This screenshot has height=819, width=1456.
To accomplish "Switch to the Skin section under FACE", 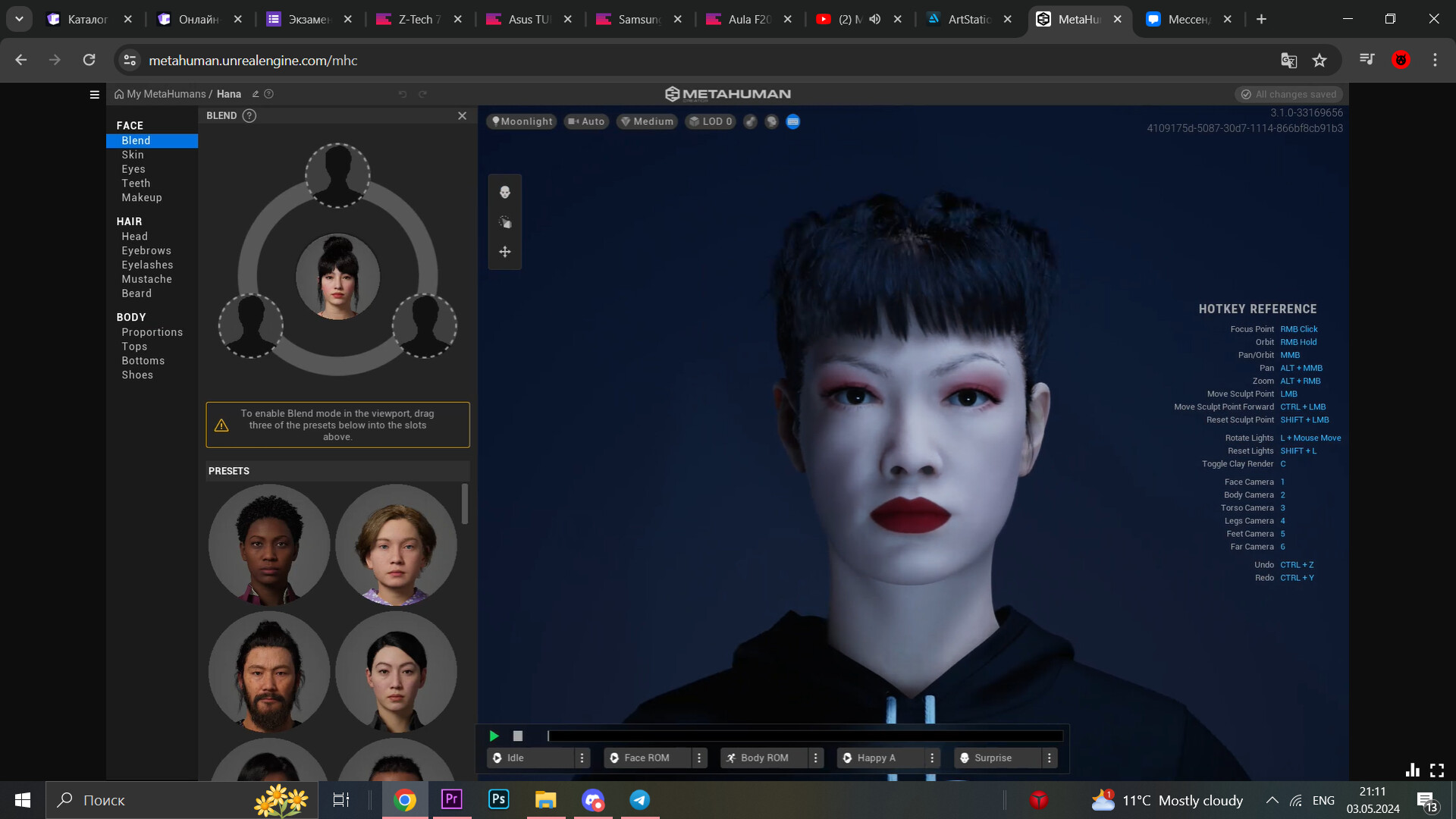I will (133, 155).
